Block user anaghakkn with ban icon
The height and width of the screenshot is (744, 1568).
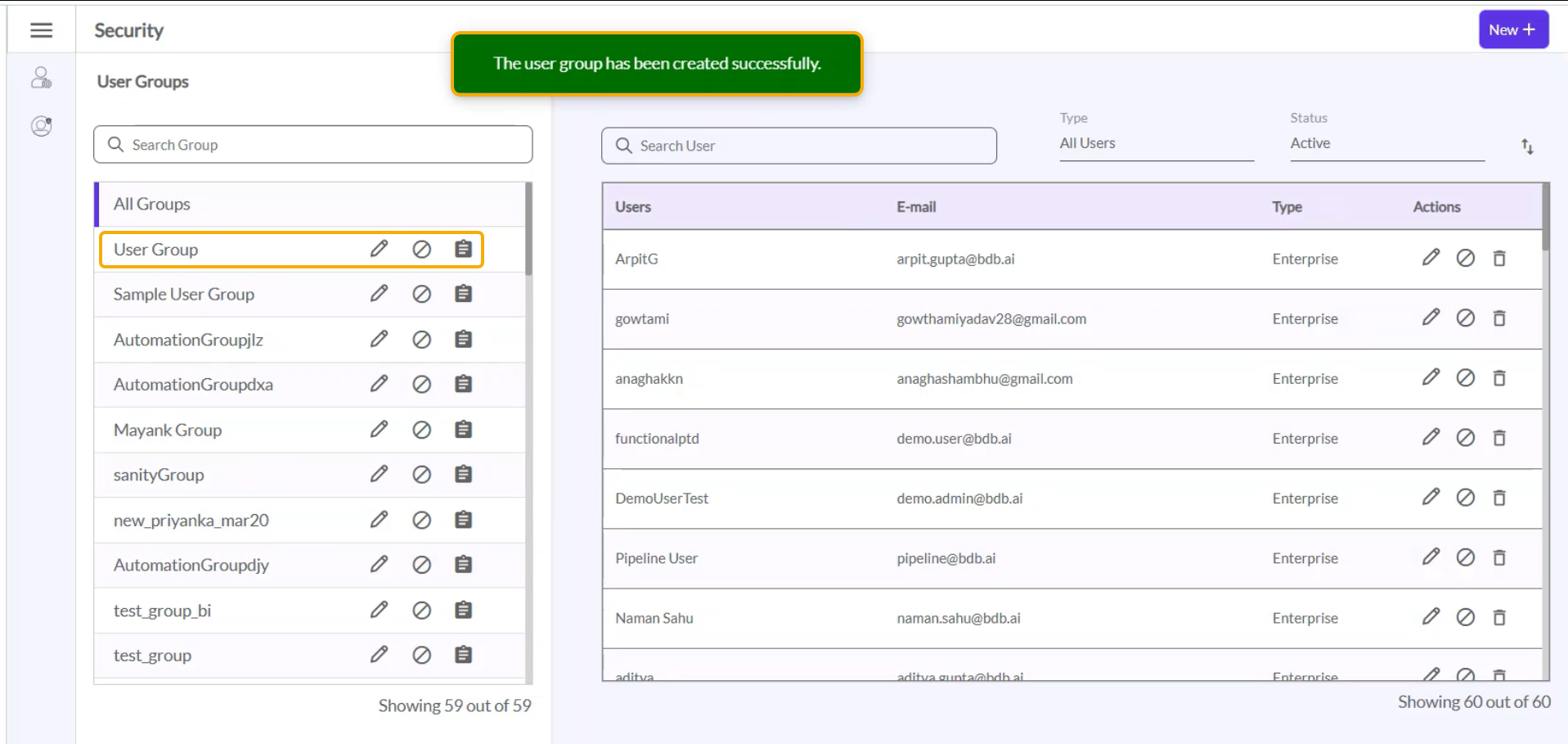pos(1465,378)
